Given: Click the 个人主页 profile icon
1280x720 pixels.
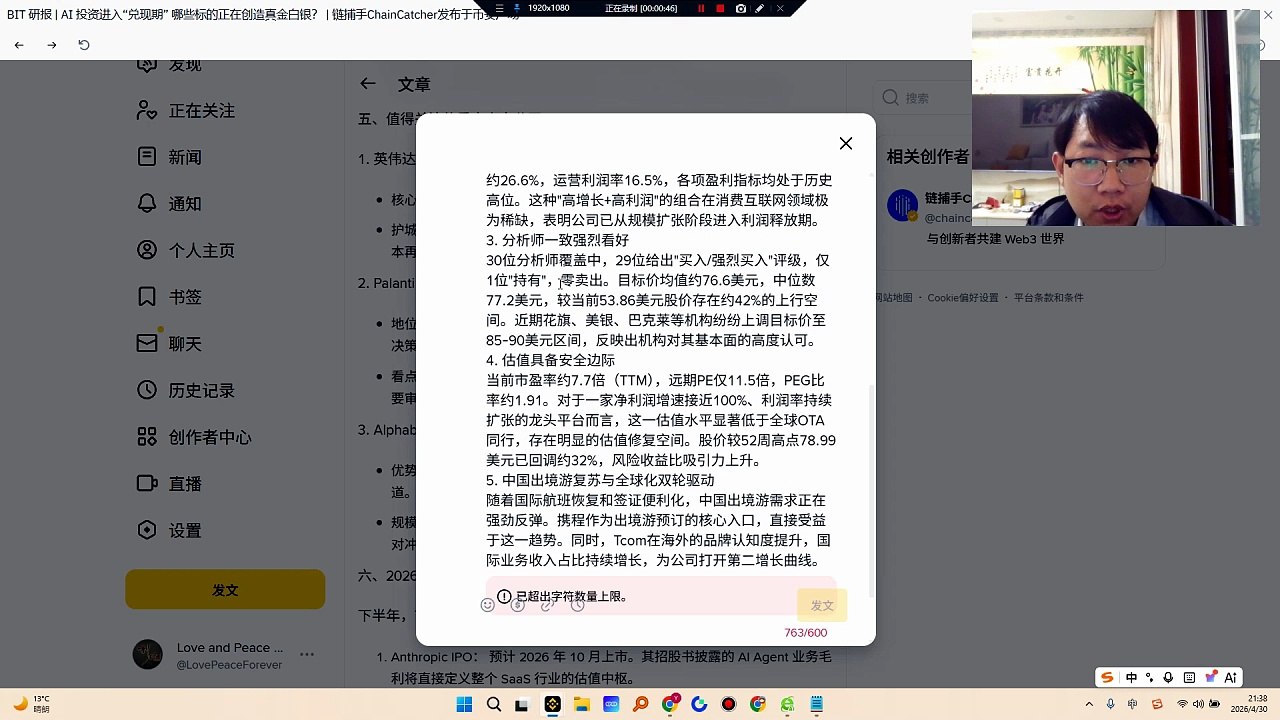Looking at the screenshot, I should click(147, 250).
